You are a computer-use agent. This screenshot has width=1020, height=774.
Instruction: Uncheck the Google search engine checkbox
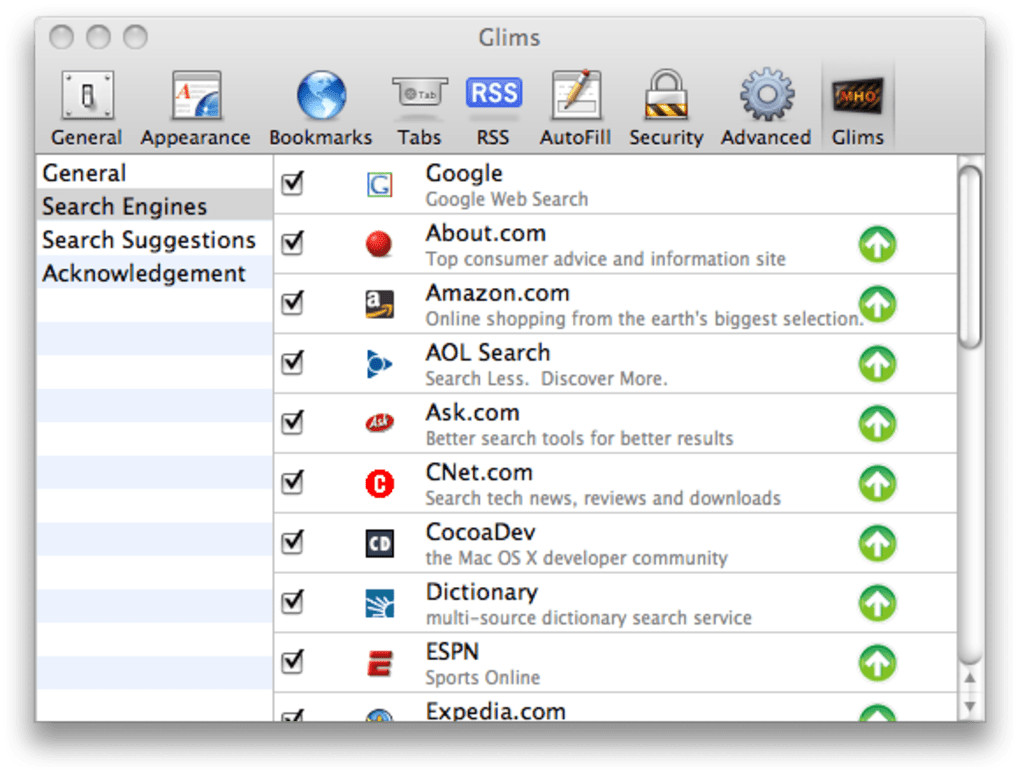pyautogui.click(x=293, y=183)
